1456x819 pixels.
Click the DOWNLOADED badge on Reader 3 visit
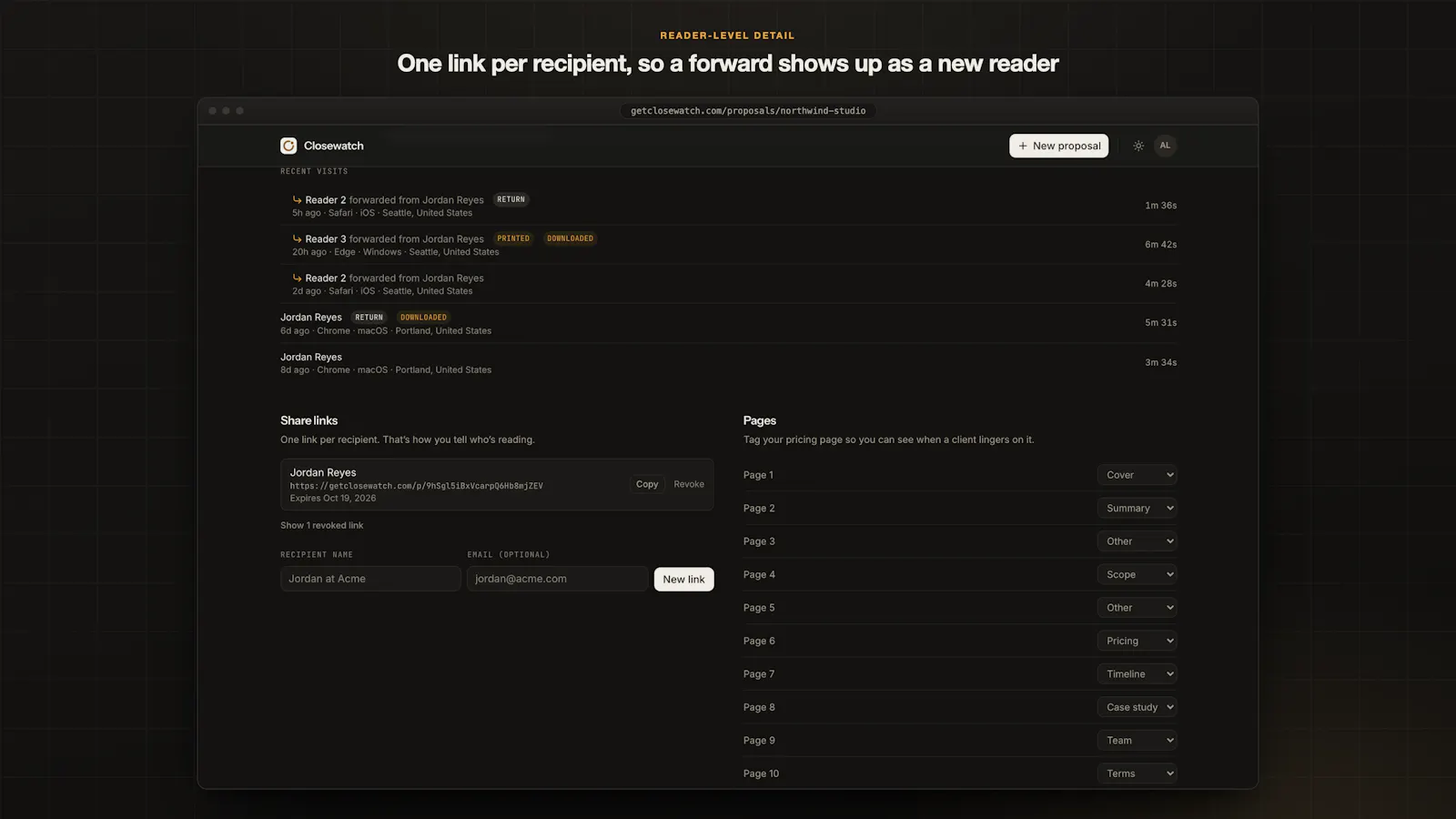[570, 238]
